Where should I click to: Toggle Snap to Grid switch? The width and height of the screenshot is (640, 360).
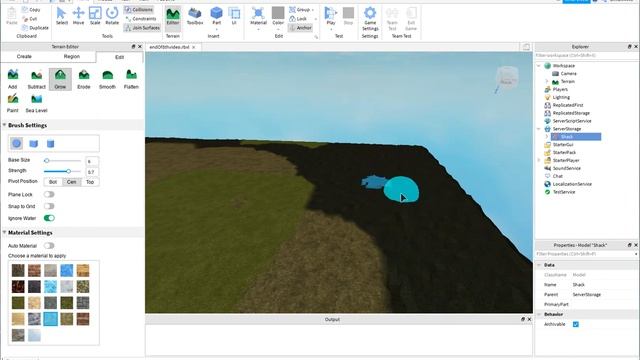tap(49, 206)
